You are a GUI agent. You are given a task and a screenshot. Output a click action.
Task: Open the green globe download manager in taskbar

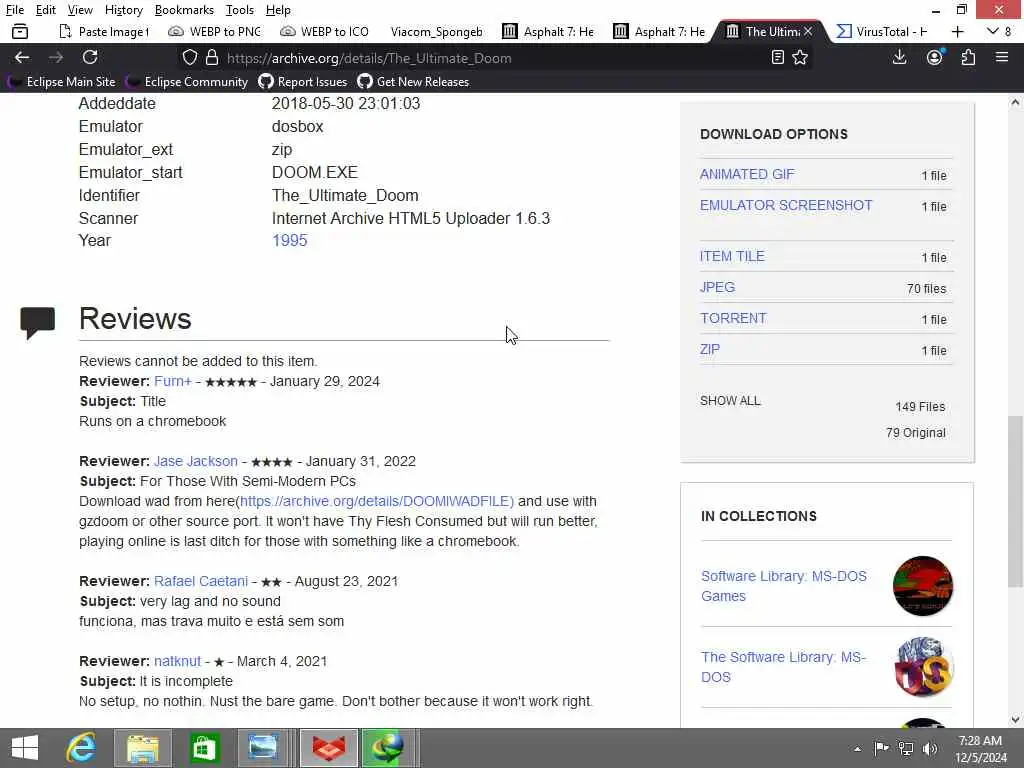[388, 748]
